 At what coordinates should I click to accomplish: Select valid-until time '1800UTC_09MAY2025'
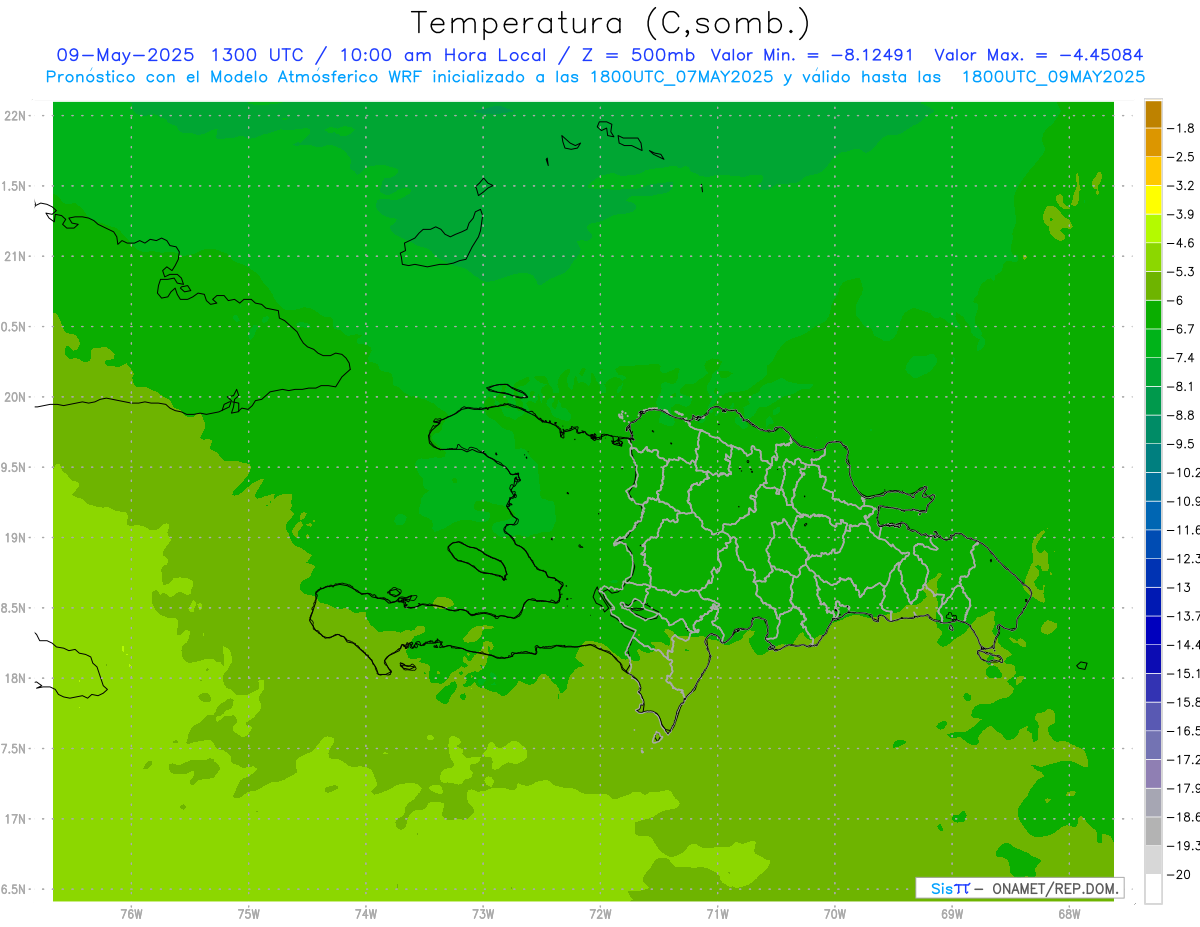click(1053, 77)
